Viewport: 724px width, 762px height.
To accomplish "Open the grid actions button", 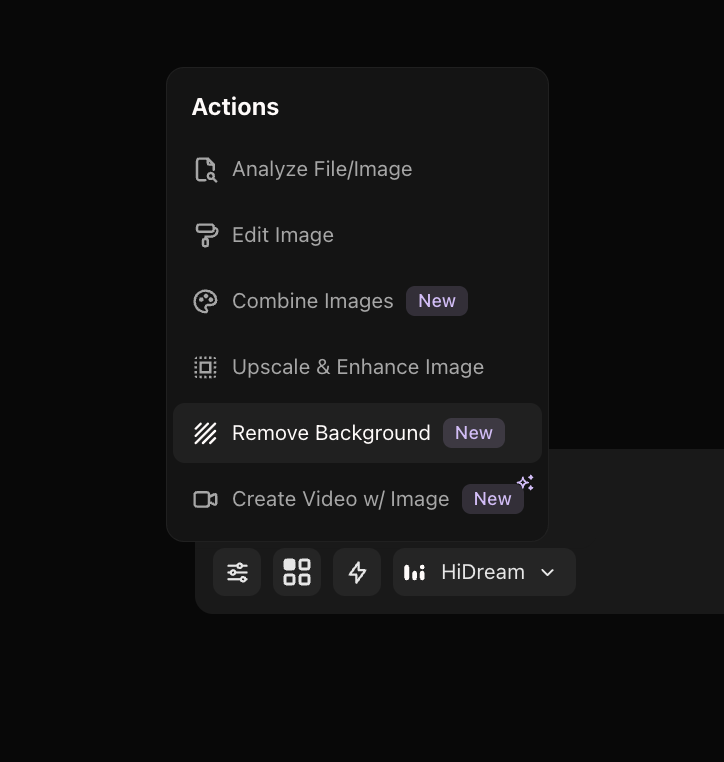I will click(x=297, y=572).
